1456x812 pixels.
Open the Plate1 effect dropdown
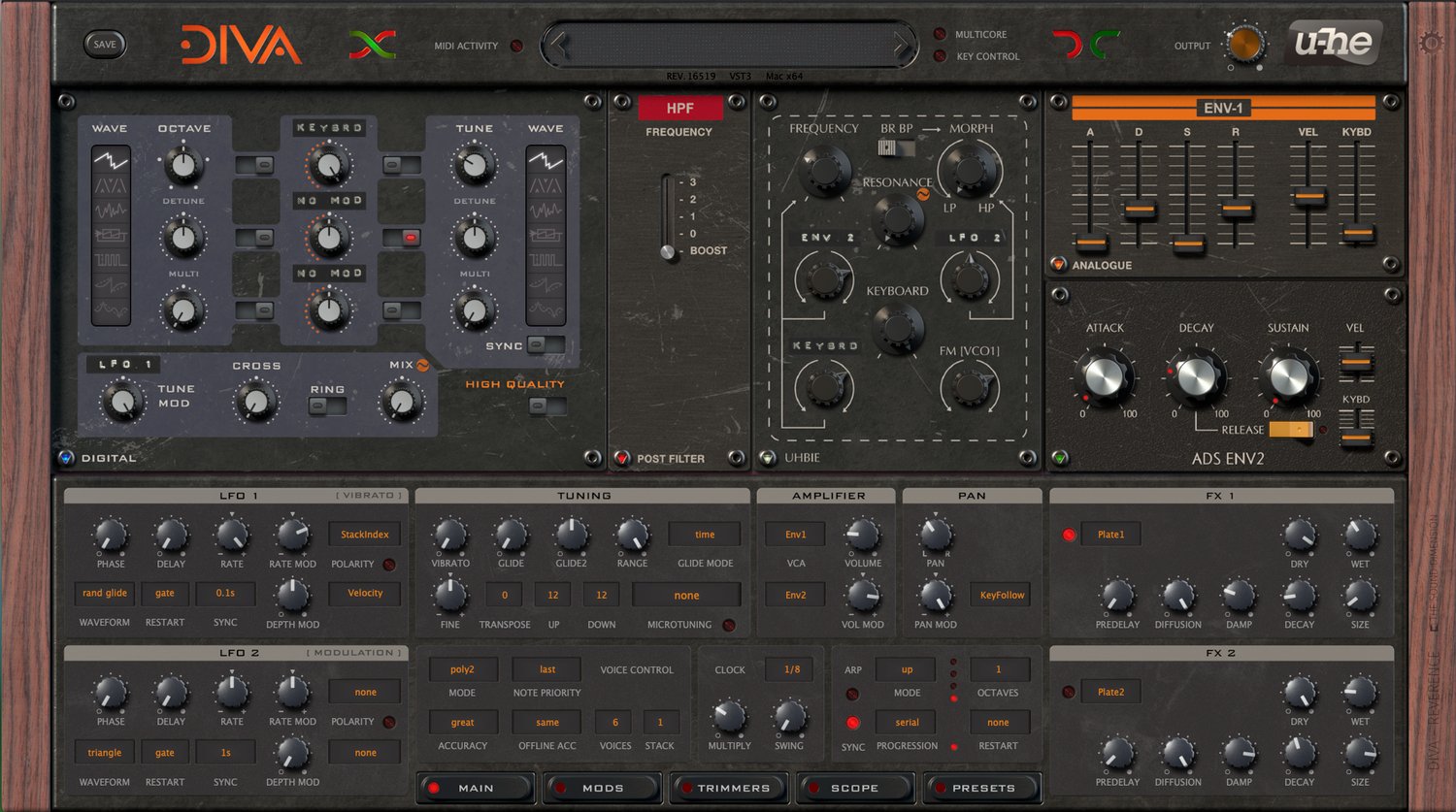1111,535
